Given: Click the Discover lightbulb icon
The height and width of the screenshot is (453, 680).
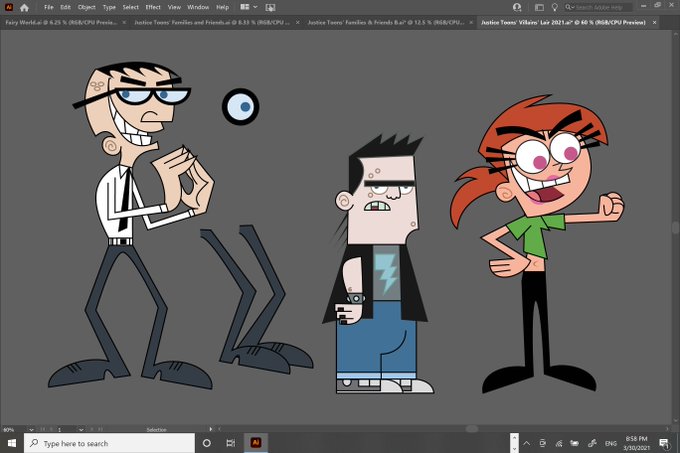Looking at the screenshot, I should (554, 7).
